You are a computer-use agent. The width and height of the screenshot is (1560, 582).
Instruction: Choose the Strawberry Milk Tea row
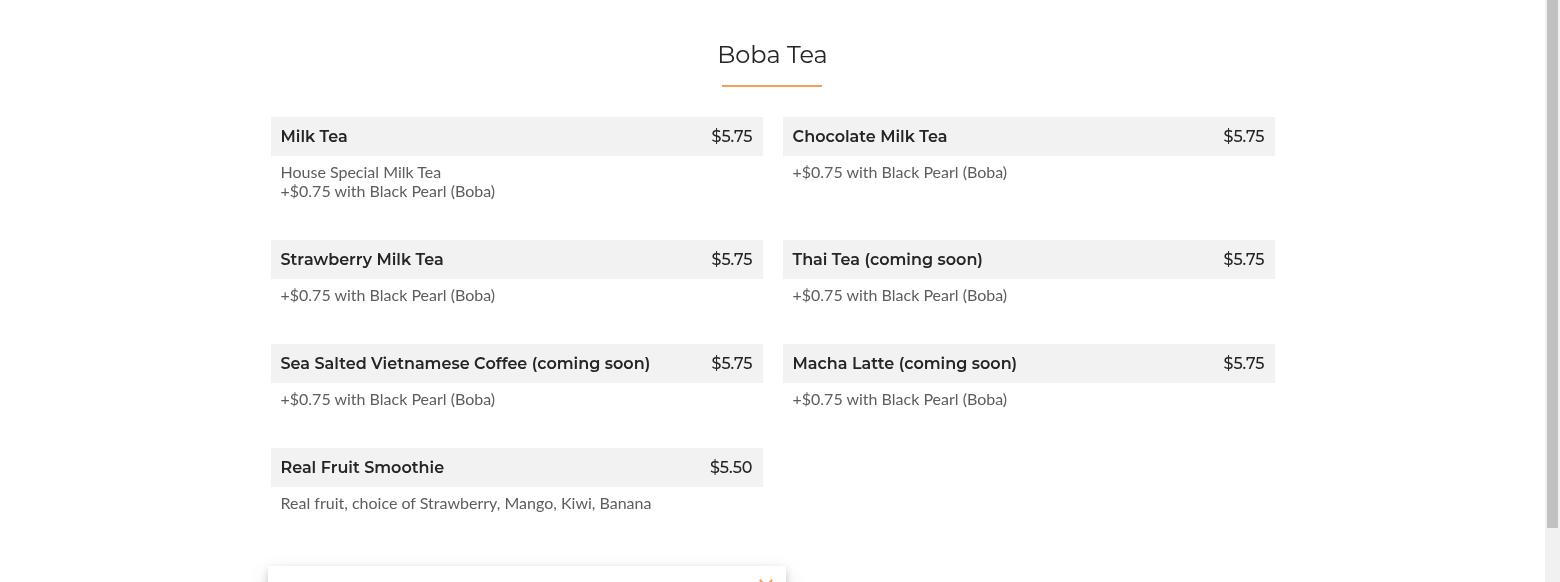(x=361, y=259)
